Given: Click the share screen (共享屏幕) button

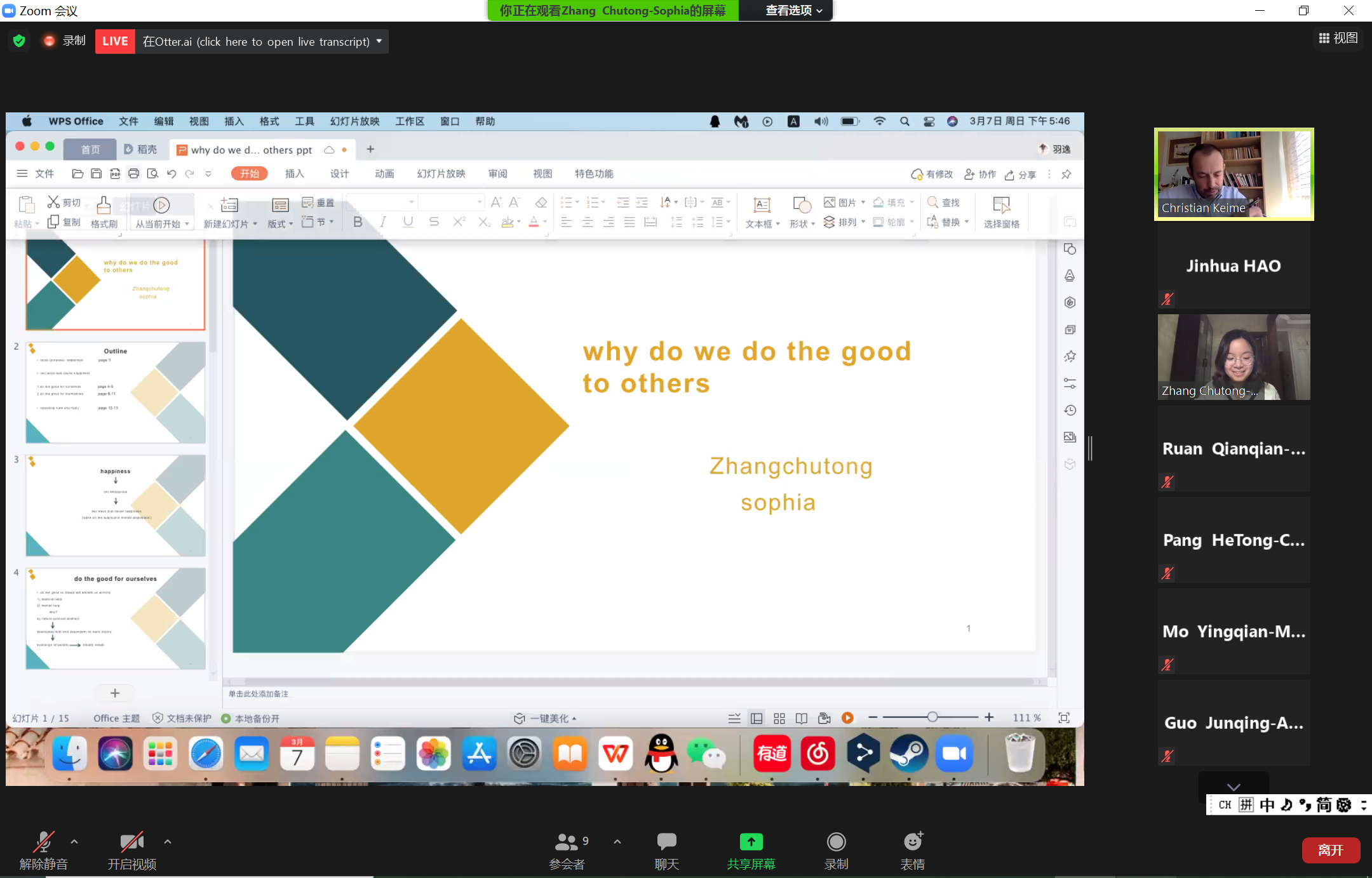Looking at the screenshot, I should tap(751, 842).
